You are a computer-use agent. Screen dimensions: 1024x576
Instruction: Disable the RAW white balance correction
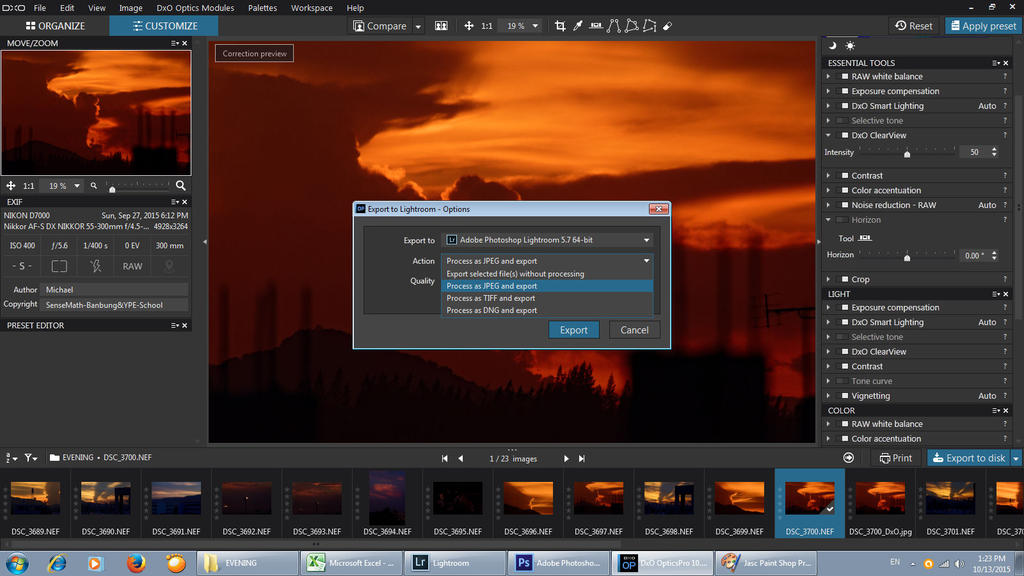tap(844, 76)
